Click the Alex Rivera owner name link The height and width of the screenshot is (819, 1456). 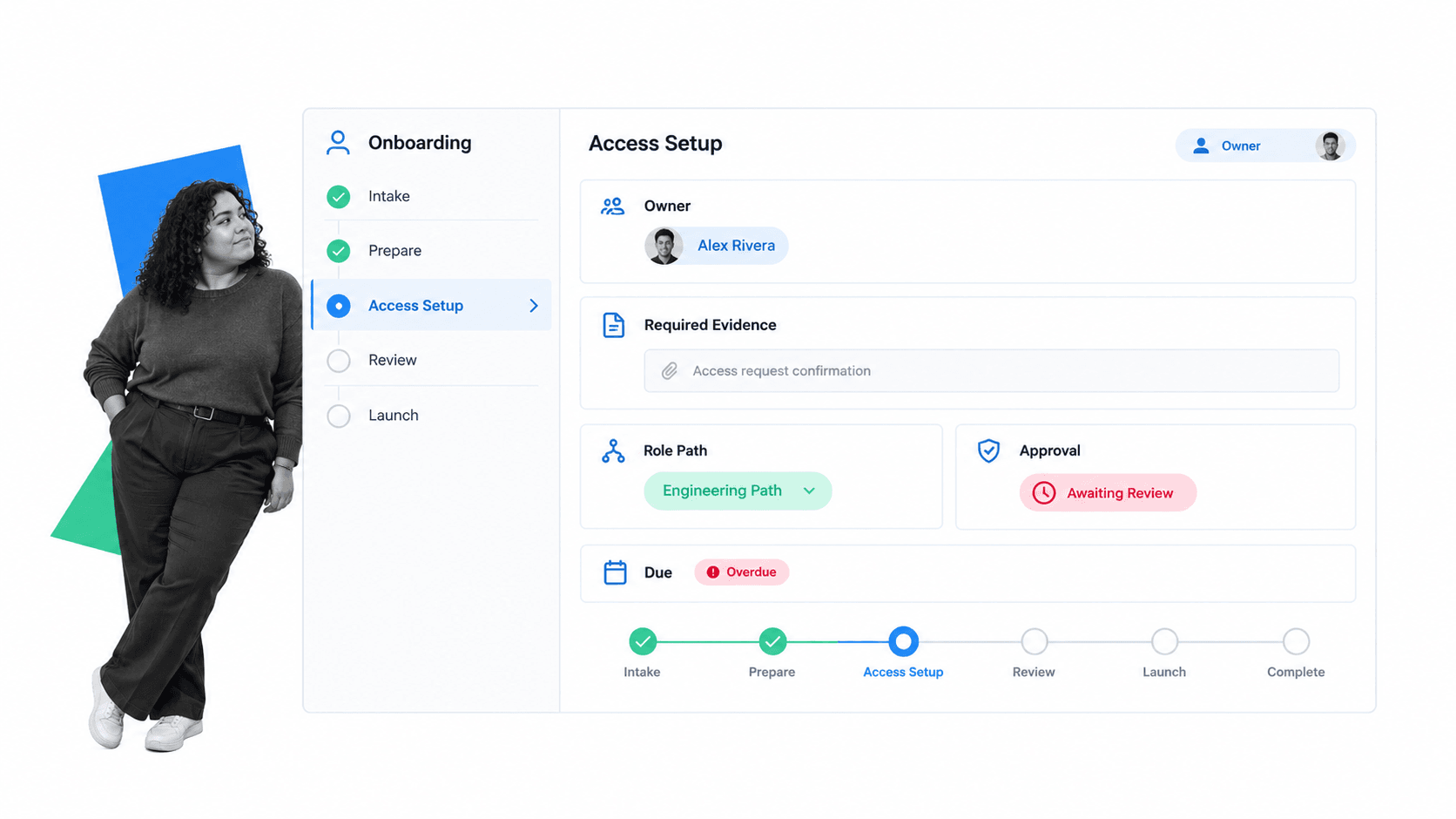(736, 246)
